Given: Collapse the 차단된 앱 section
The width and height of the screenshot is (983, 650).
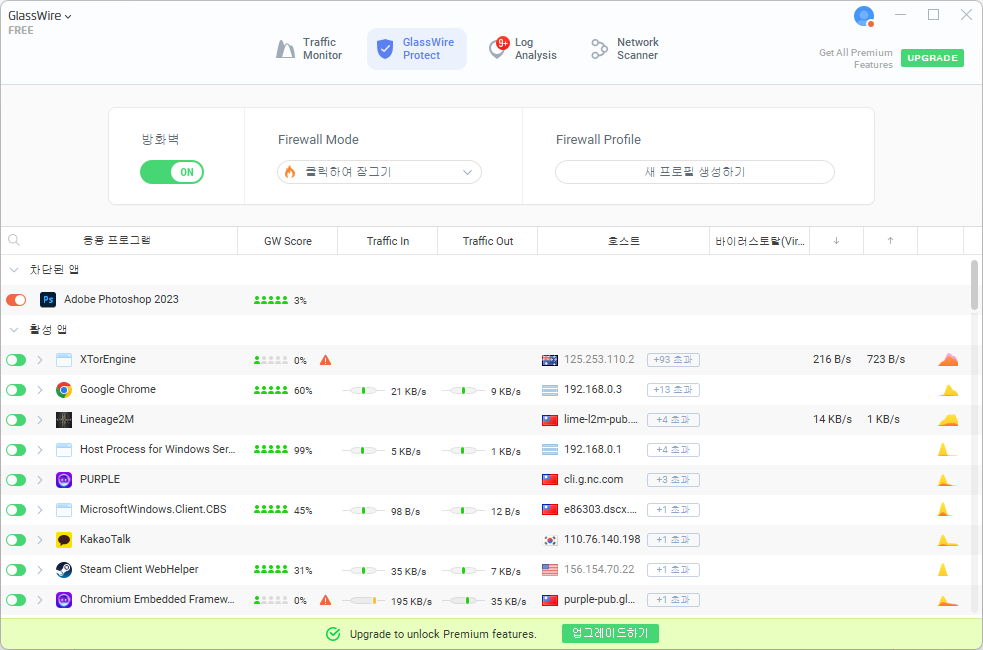Looking at the screenshot, I should point(14,270).
